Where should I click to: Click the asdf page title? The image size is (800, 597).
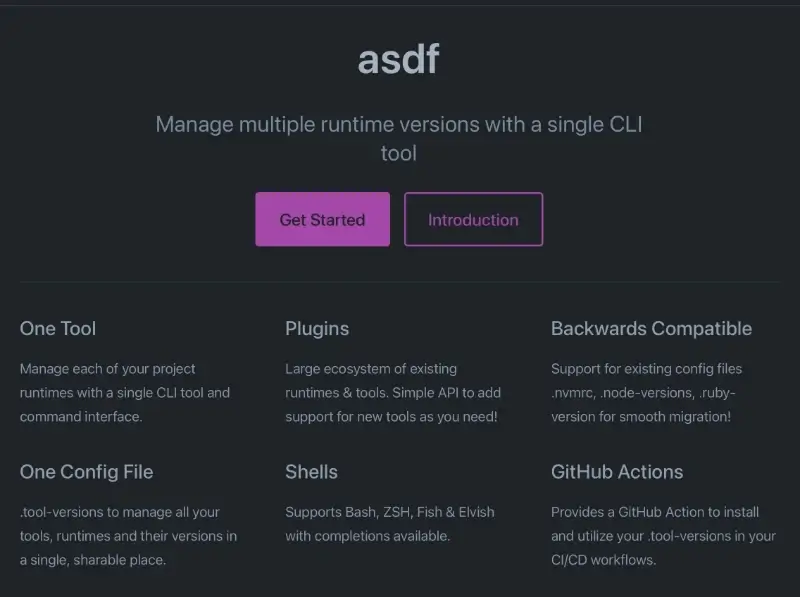pos(398,60)
